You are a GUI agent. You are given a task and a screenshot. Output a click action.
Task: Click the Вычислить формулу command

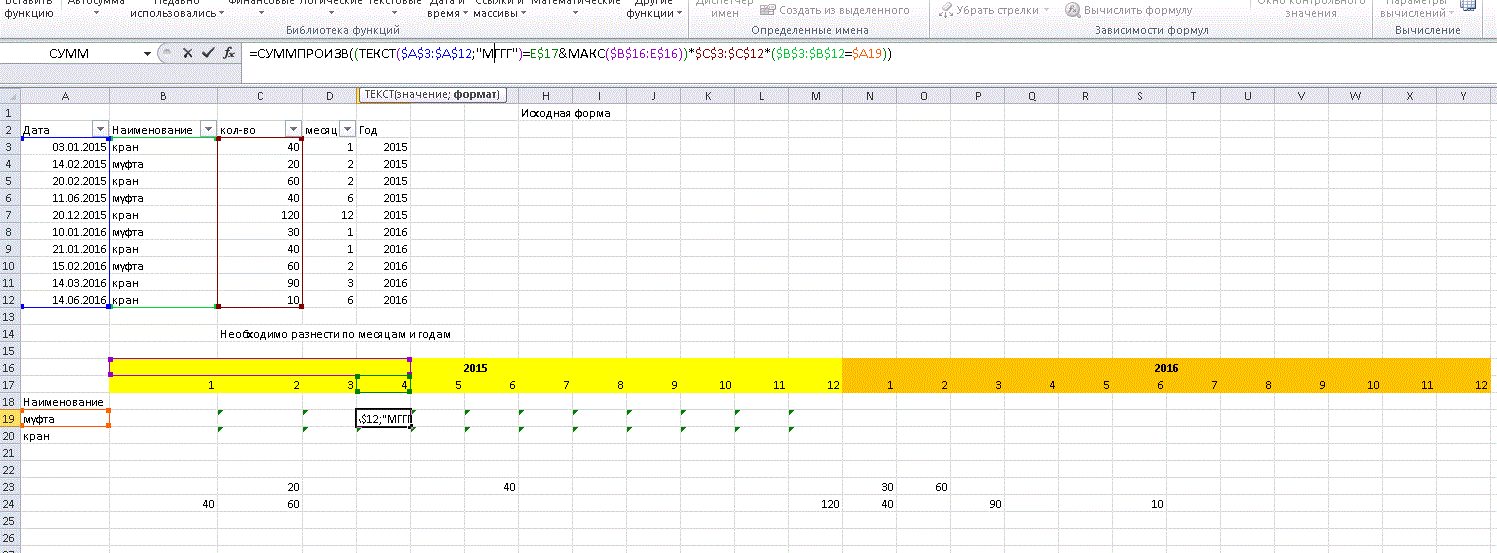(1129, 10)
